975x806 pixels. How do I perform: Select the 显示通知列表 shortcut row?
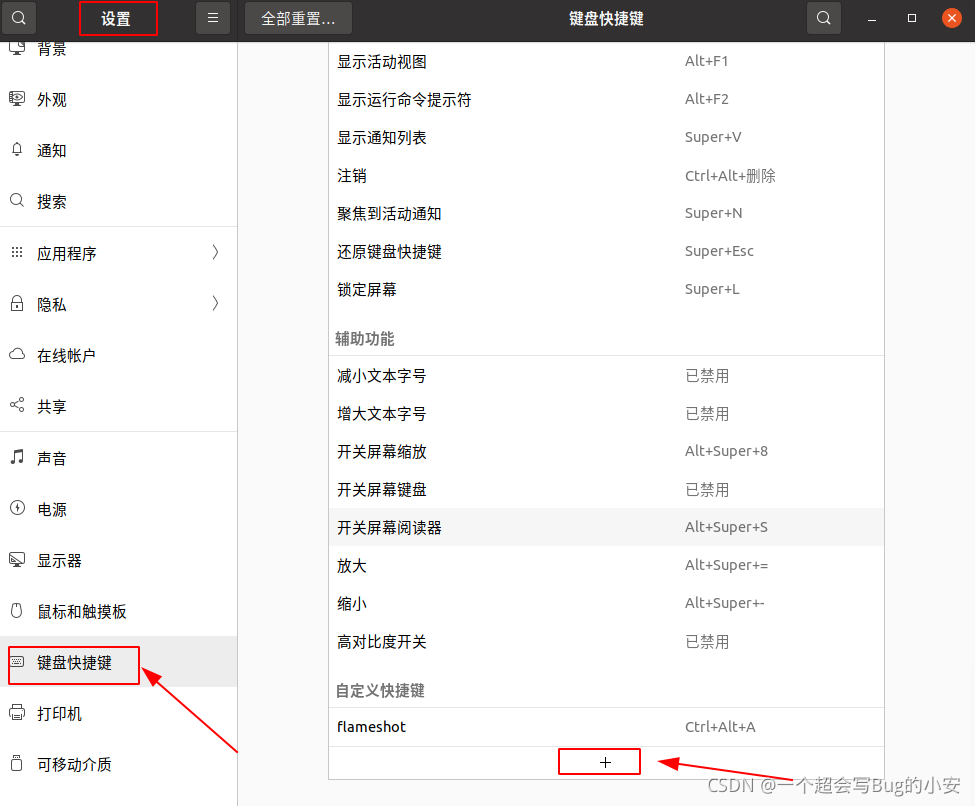(x=606, y=137)
